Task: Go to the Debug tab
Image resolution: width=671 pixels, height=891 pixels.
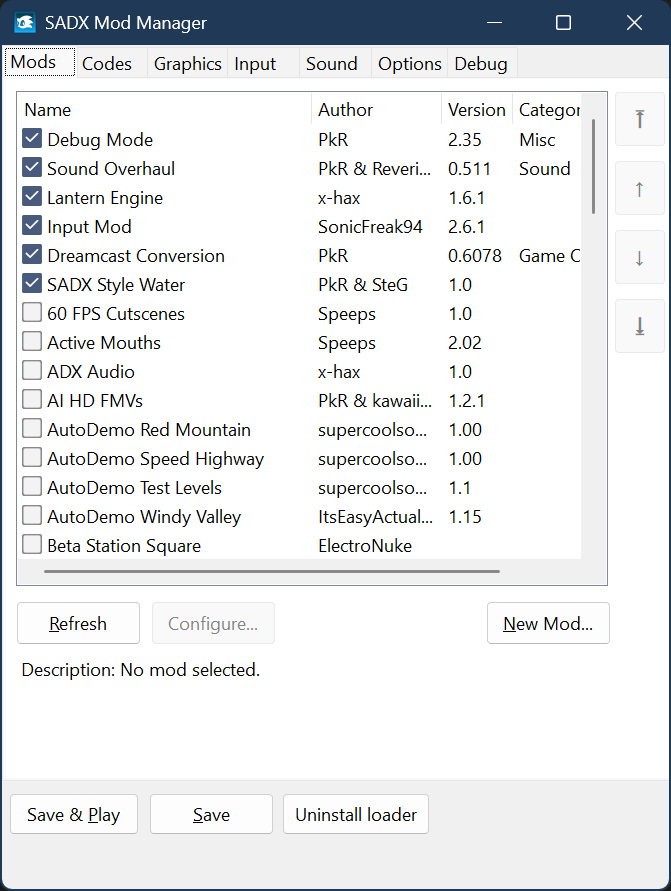Action: tap(481, 63)
